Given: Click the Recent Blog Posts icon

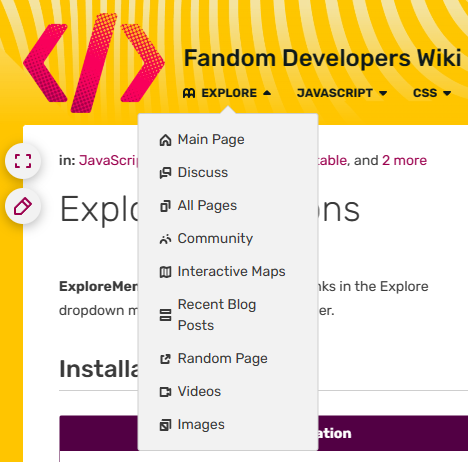Looking at the screenshot, I should 165,315.
